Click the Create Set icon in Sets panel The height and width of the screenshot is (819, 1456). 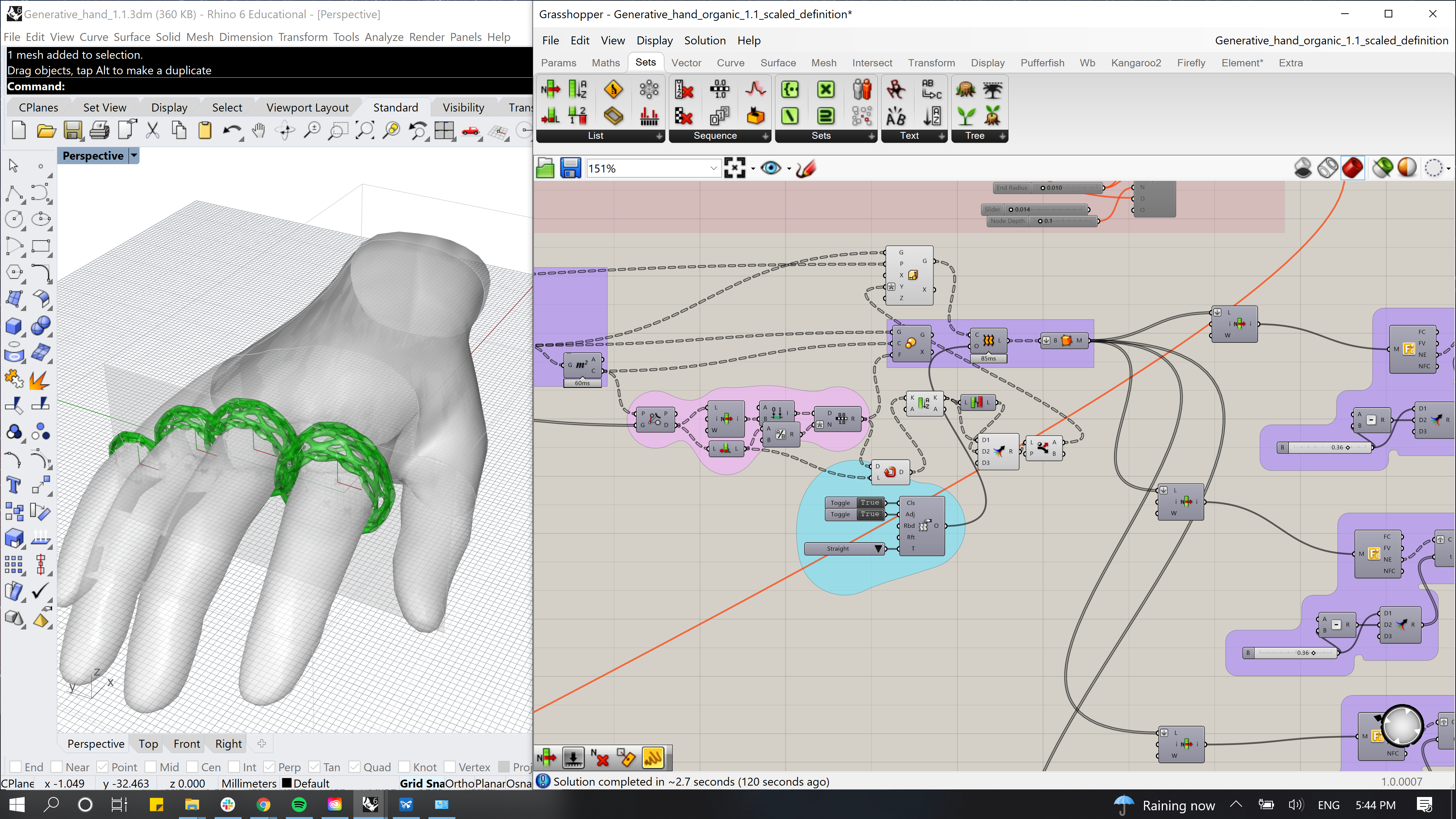coord(789,89)
